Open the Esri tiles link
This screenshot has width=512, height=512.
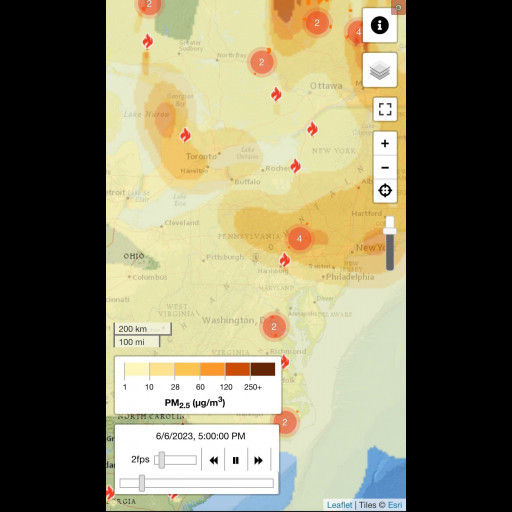coord(395,505)
